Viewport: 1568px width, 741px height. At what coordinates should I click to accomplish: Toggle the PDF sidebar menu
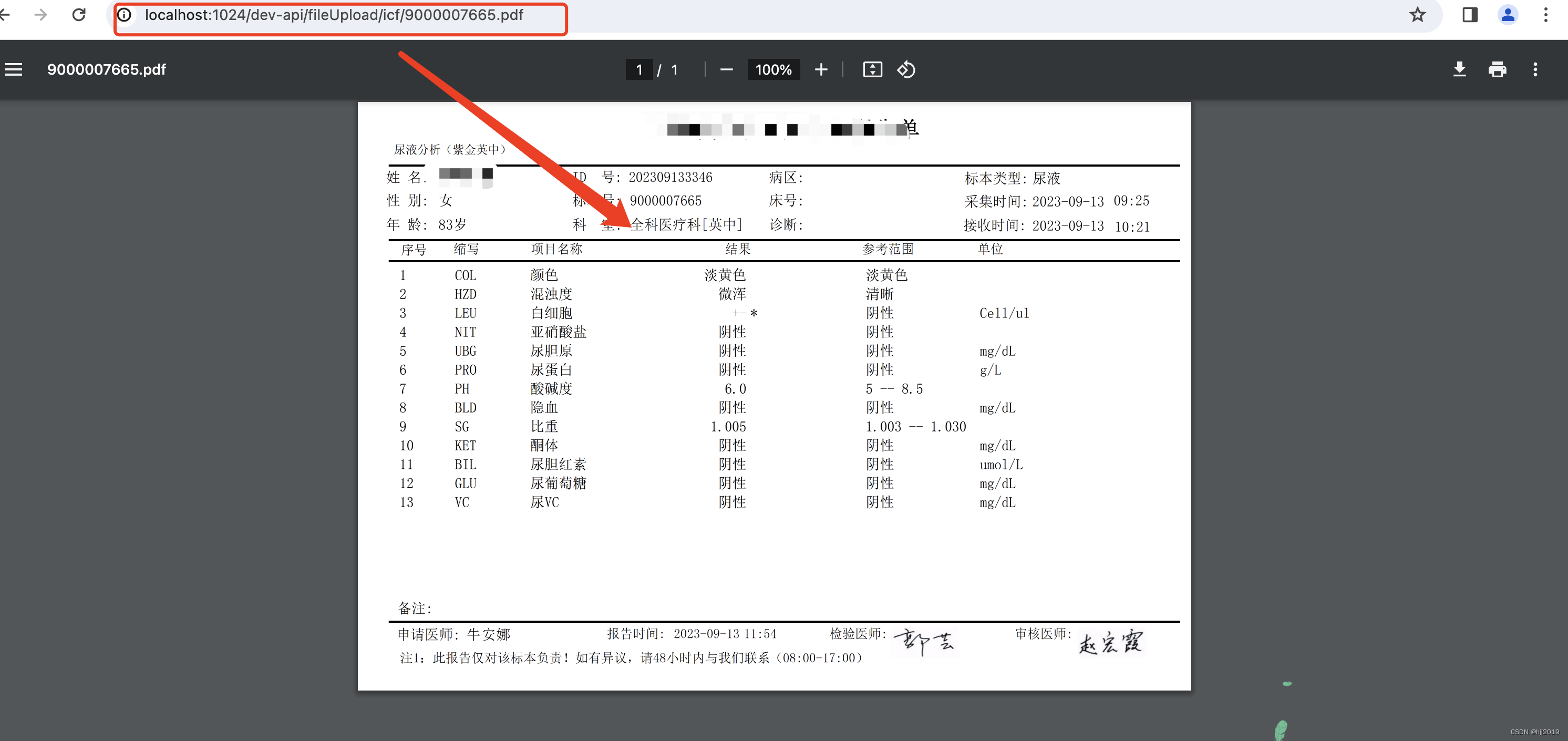pyautogui.click(x=13, y=69)
